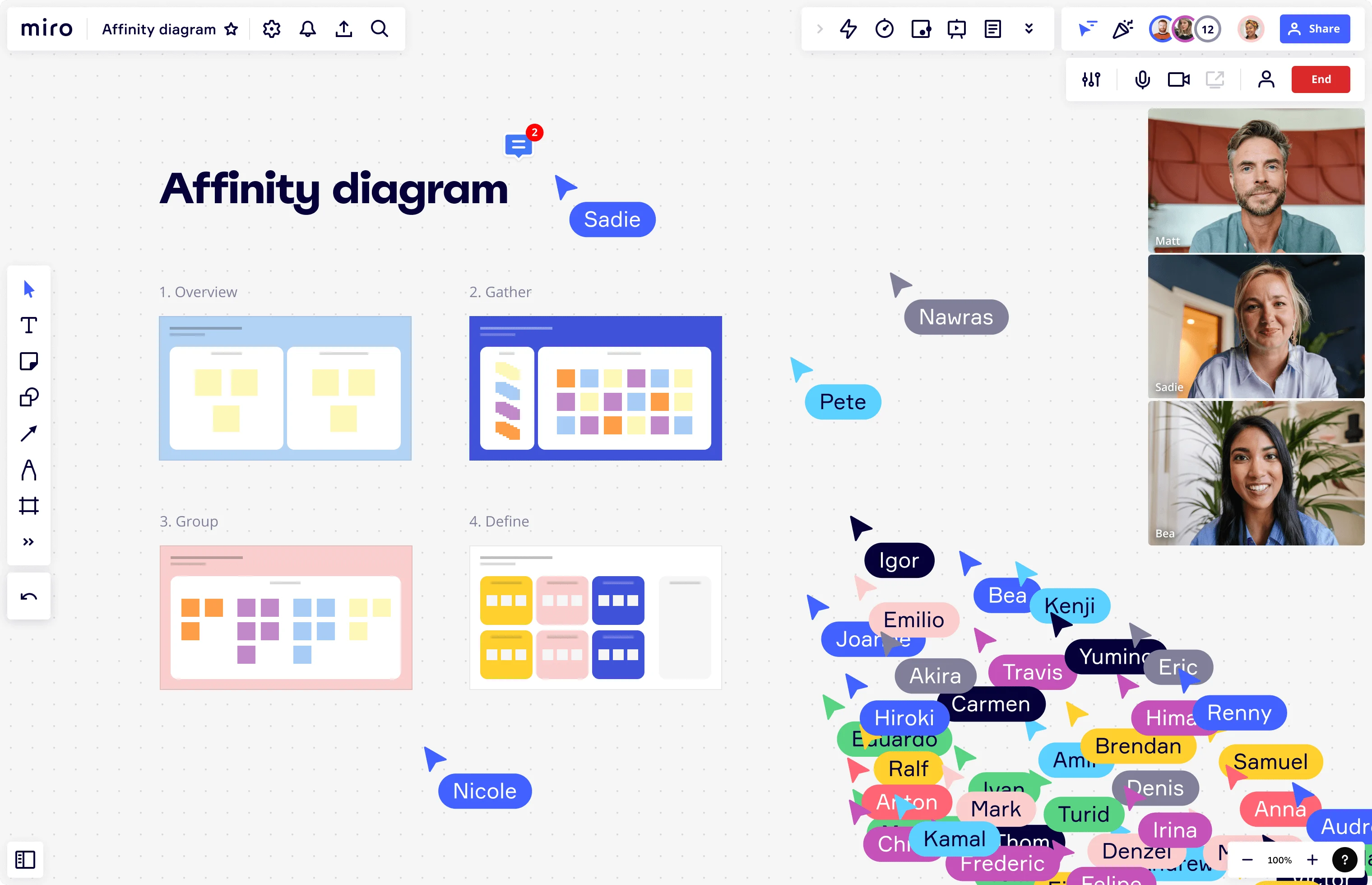Select the '2. Gather' step thumbnail
Viewport: 1372px width, 885px height.
[596, 388]
